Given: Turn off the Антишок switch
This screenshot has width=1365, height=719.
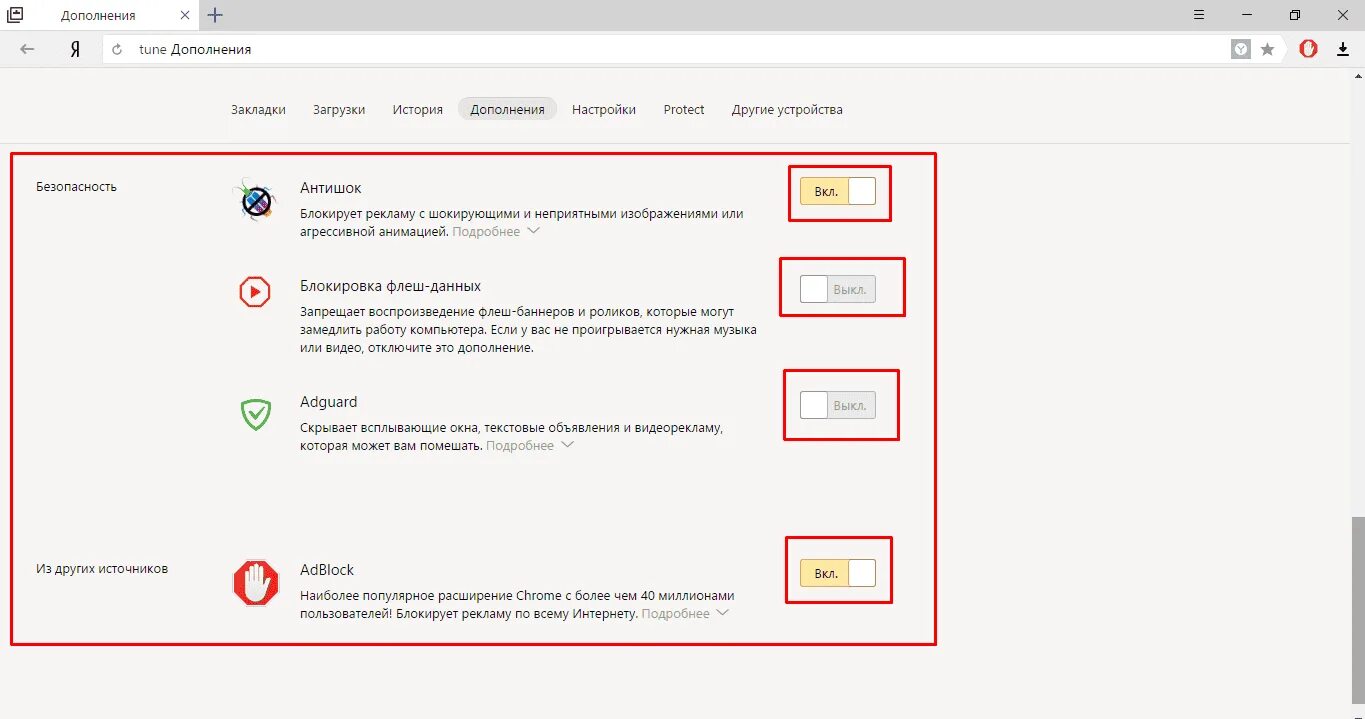Looking at the screenshot, I should 838,191.
